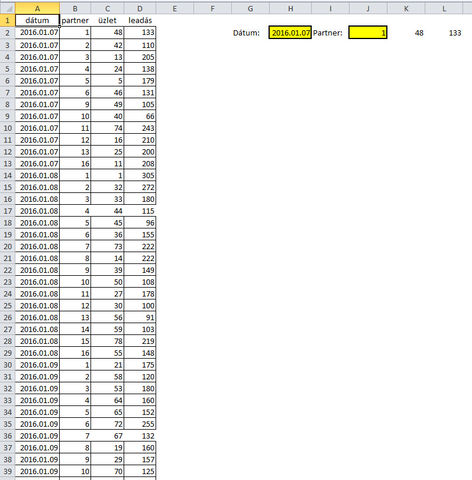Screen dimensions: 472x480
Task: Click the 'Partner:' label cell
Action: click(x=330, y=33)
